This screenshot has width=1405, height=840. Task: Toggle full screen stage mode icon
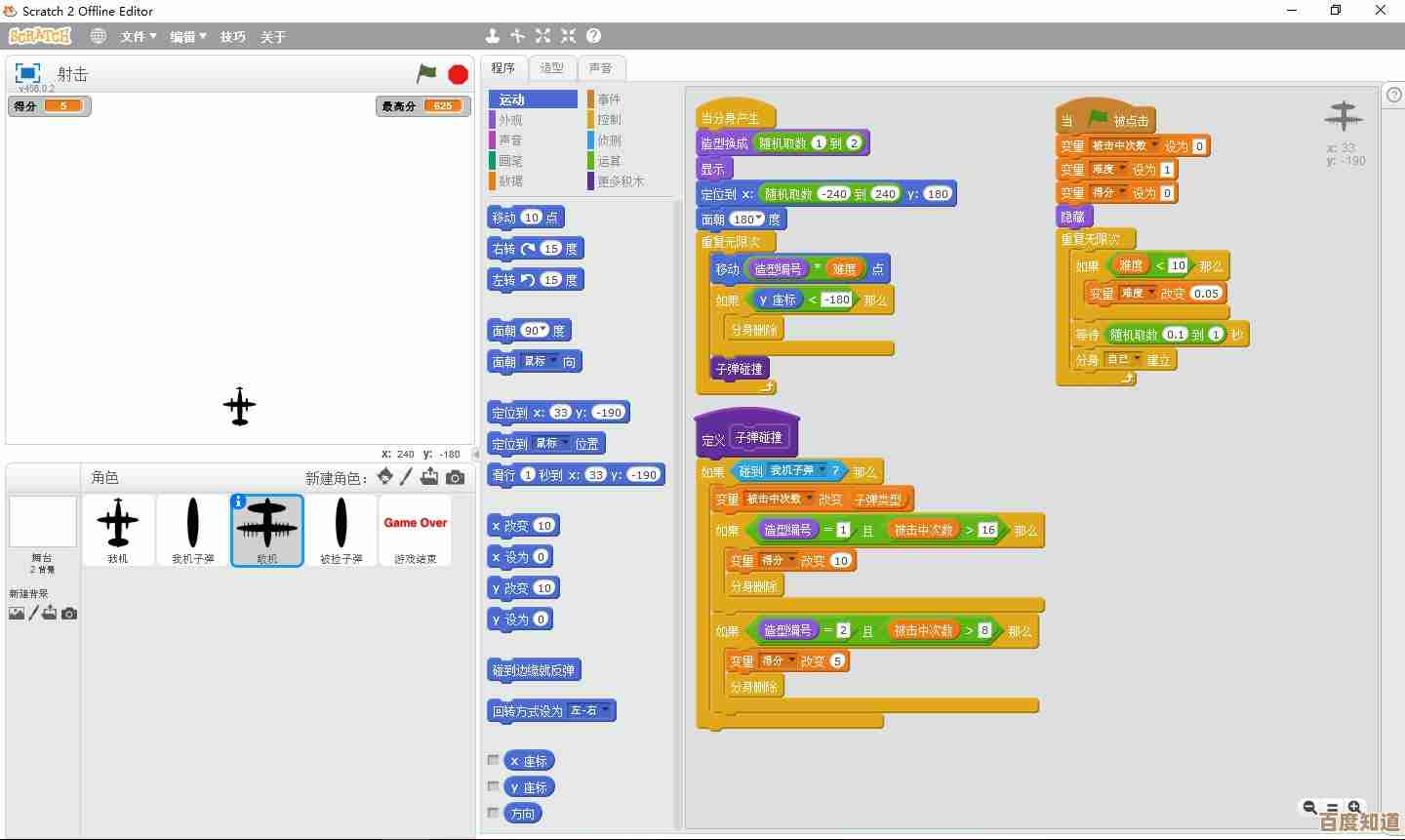(x=27, y=73)
